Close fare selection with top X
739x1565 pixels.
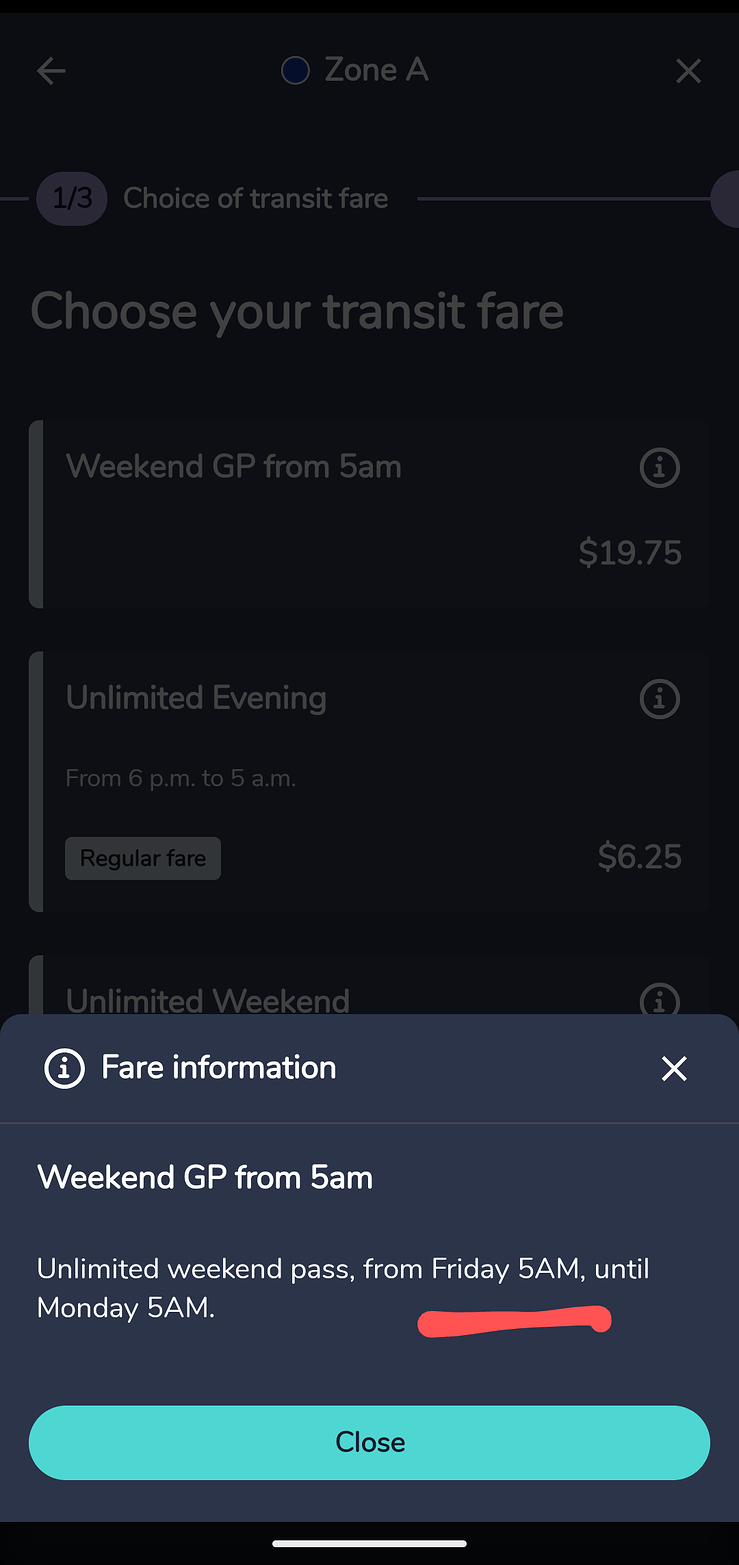(688, 71)
